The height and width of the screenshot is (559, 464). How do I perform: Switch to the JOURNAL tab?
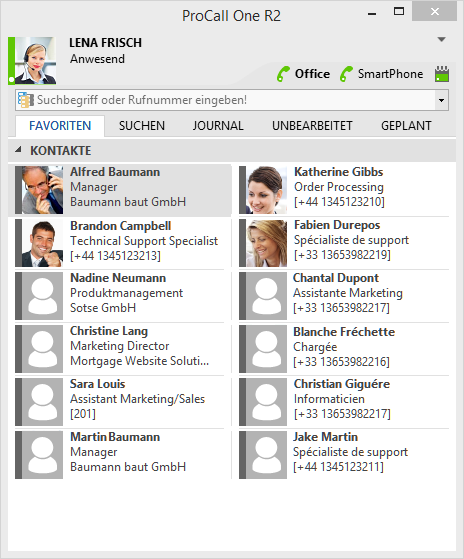(218, 126)
